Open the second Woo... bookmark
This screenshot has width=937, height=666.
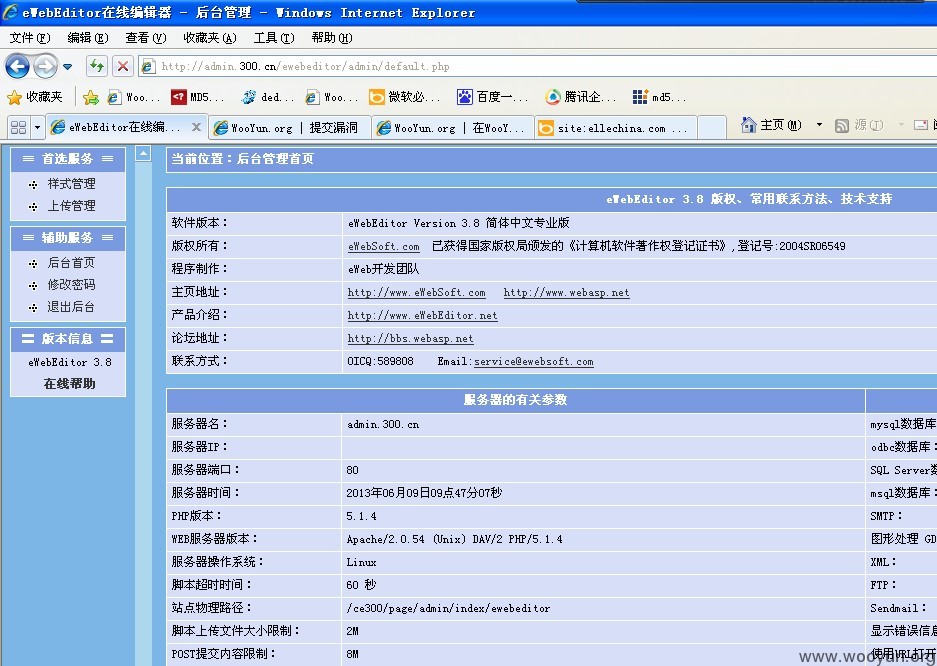331,97
